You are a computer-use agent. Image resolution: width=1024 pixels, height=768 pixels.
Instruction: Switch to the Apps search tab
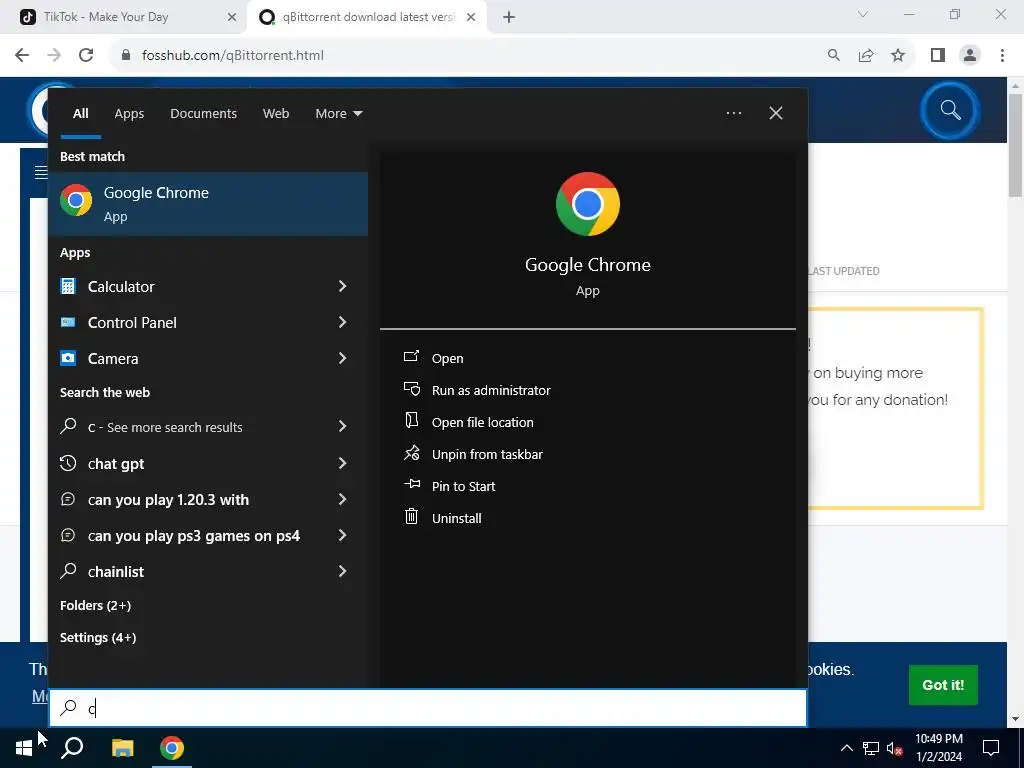coord(129,114)
